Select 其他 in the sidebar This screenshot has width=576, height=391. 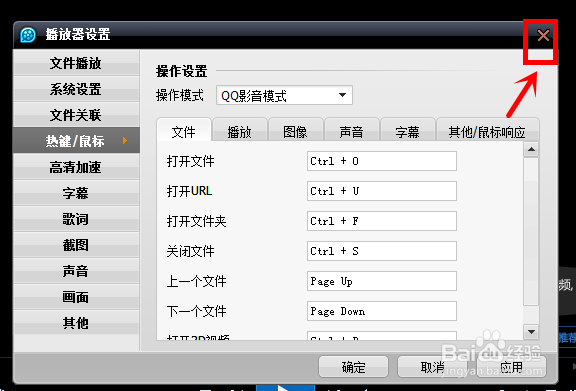tap(76, 323)
